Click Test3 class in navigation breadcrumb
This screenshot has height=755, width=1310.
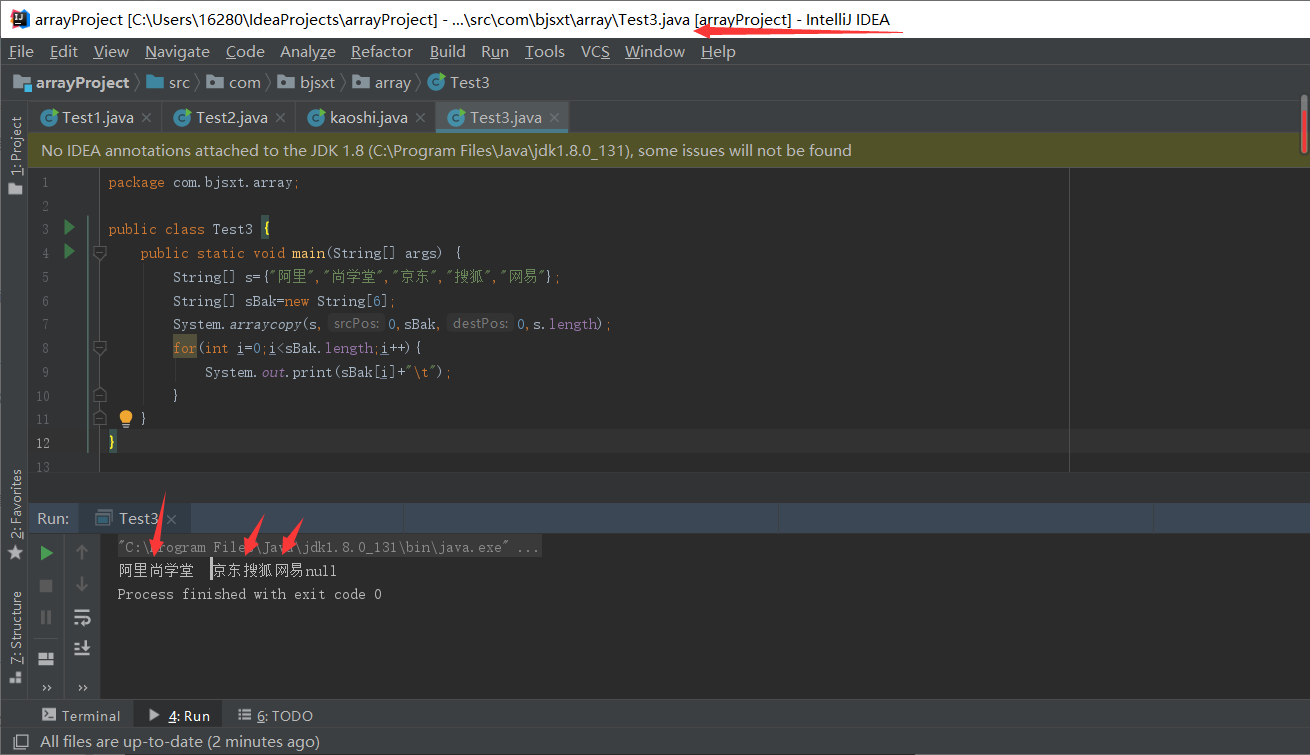(x=458, y=82)
